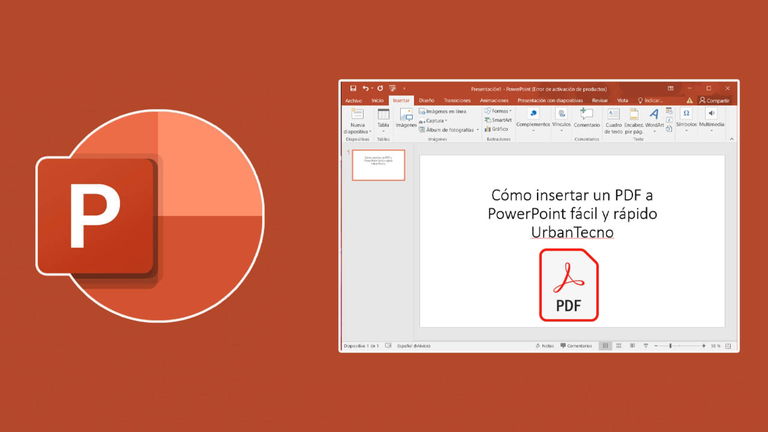
Task: Open the Vista tab
Action: (623, 100)
